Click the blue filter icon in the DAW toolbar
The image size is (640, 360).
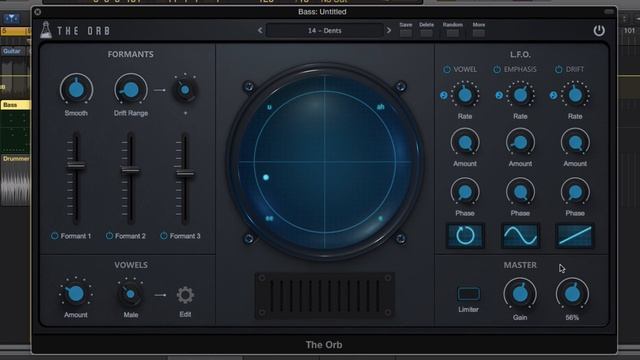pos(11,18)
